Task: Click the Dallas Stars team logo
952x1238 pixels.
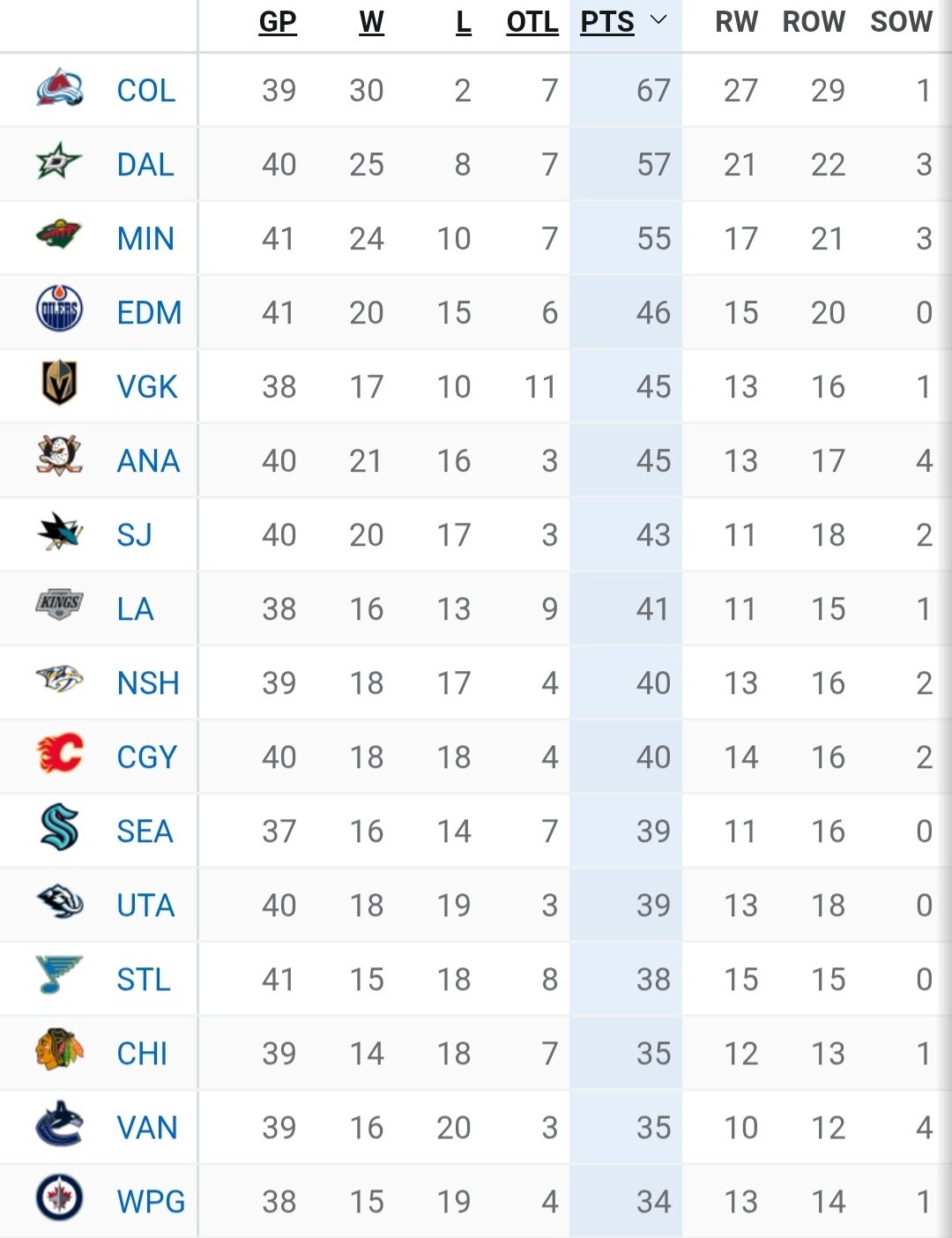Action: point(59,163)
